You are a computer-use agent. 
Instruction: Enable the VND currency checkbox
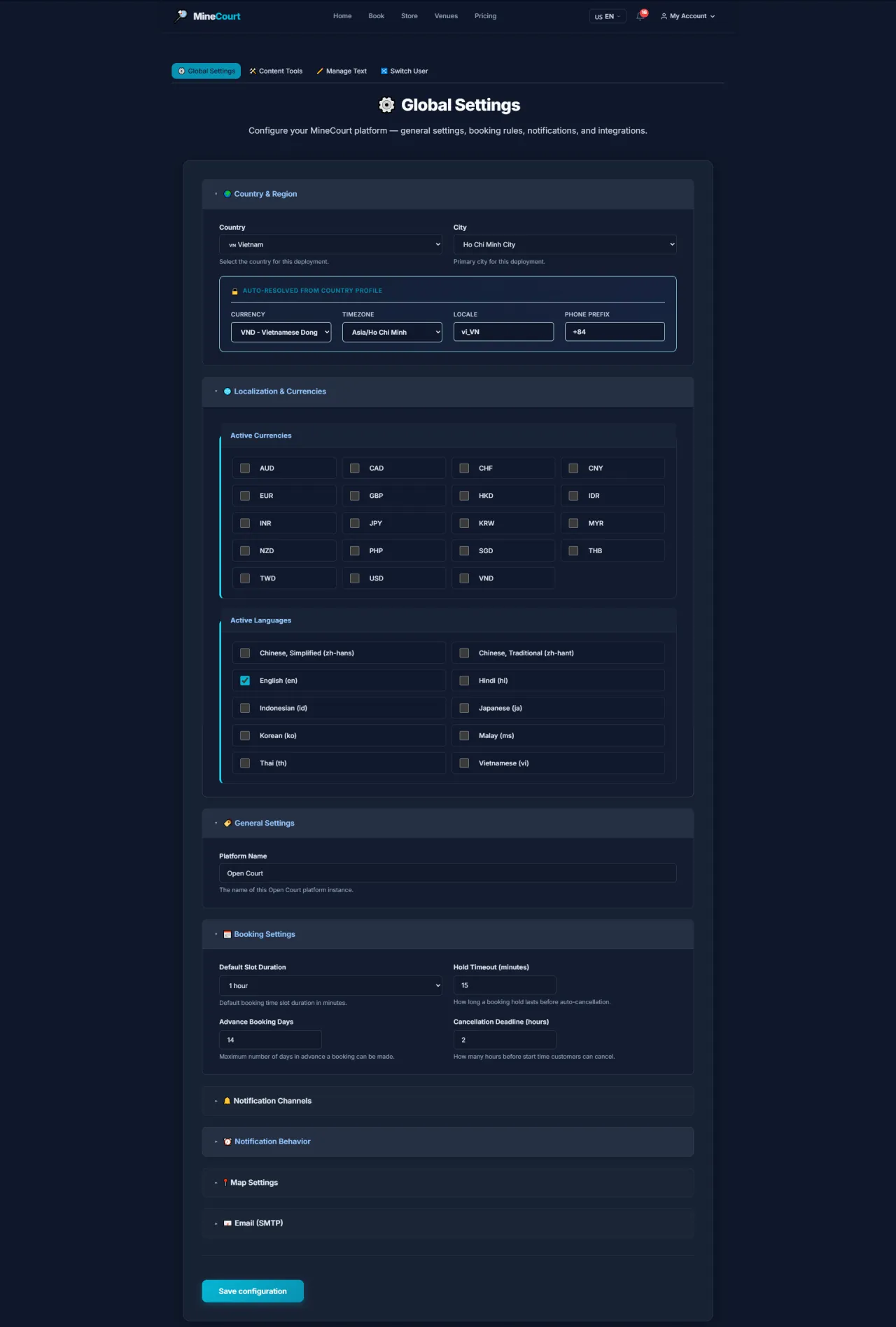(x=464, y=578)
